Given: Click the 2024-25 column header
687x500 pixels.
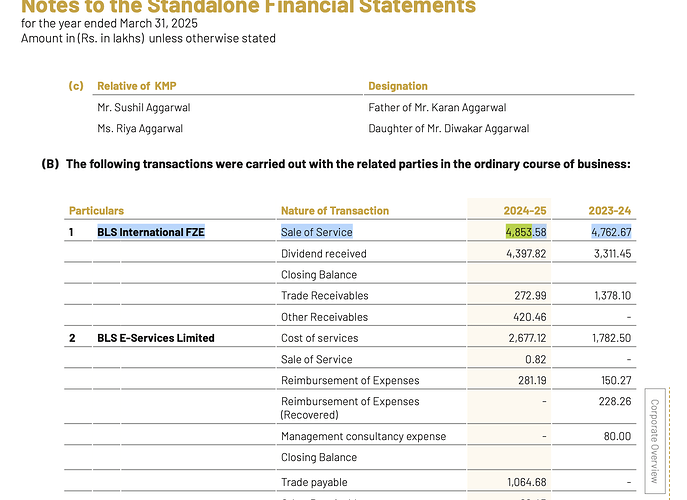Looking at the screenshot, I should [524, 211].
